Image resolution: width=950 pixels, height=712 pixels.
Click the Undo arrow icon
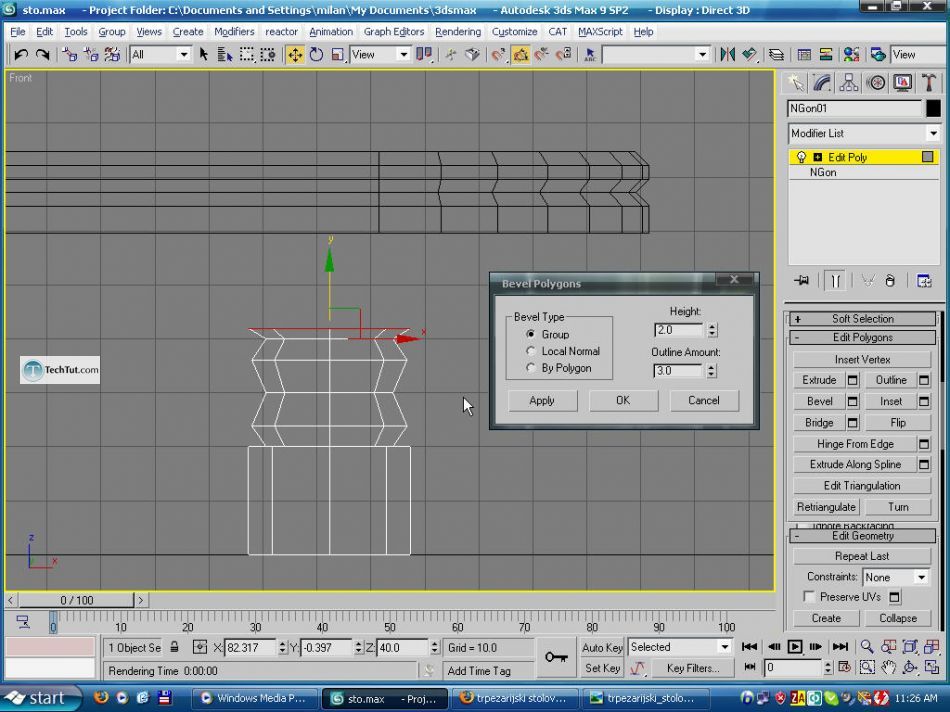21,55
